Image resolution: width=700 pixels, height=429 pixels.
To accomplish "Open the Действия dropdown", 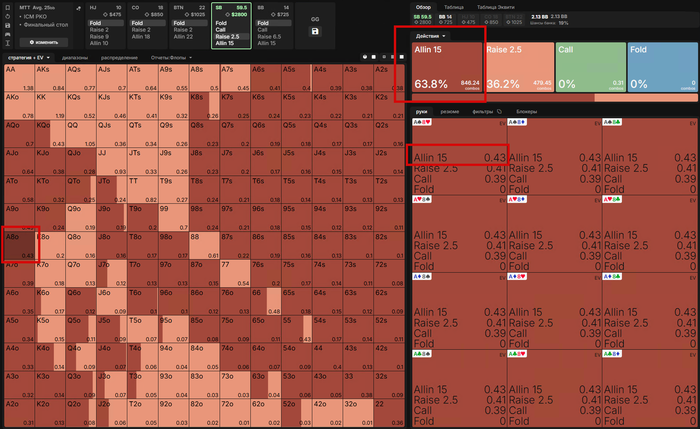I will [x=430, y=36].
